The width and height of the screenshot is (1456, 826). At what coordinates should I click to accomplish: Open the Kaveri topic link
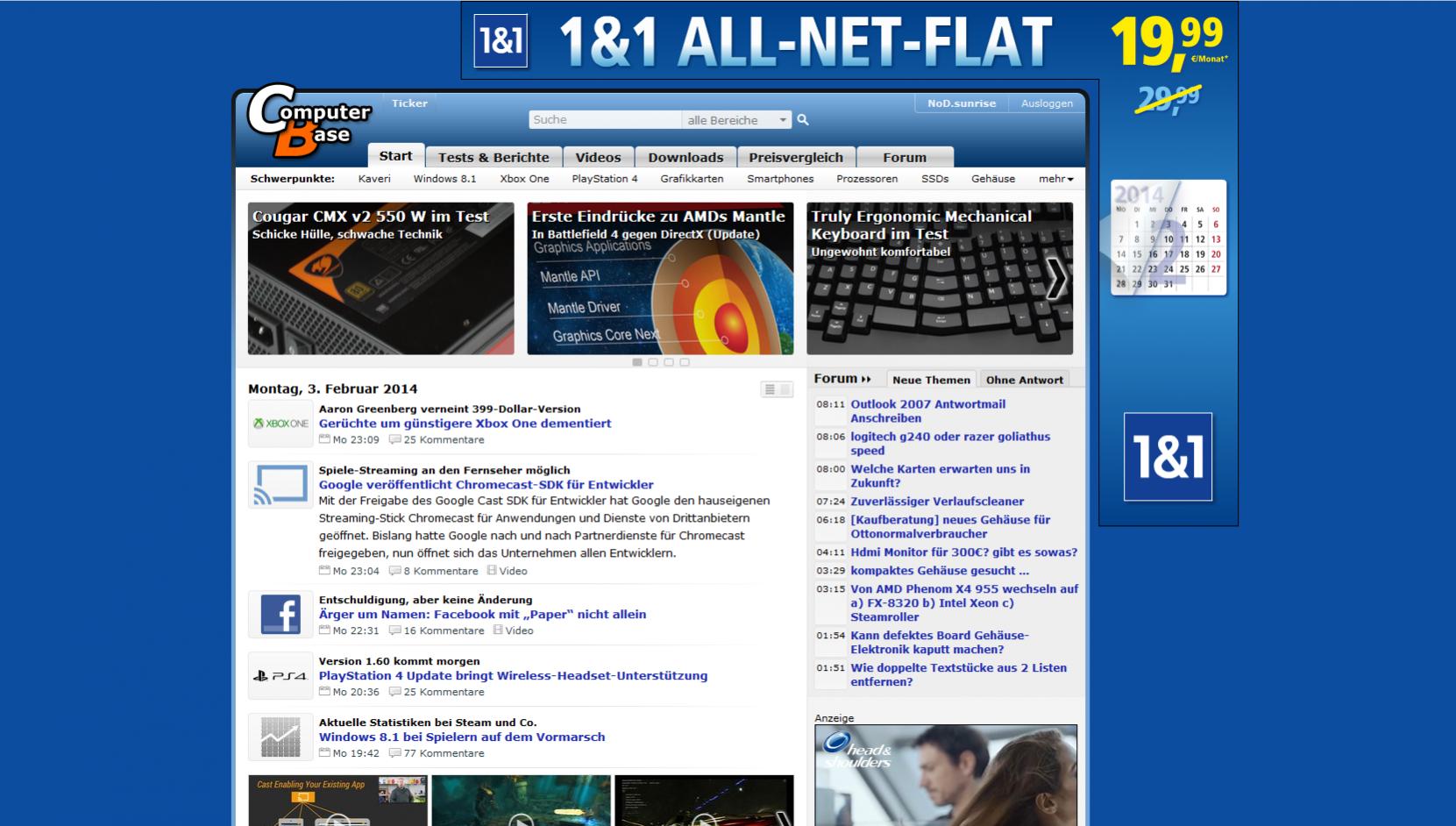[x=374, y=179]
